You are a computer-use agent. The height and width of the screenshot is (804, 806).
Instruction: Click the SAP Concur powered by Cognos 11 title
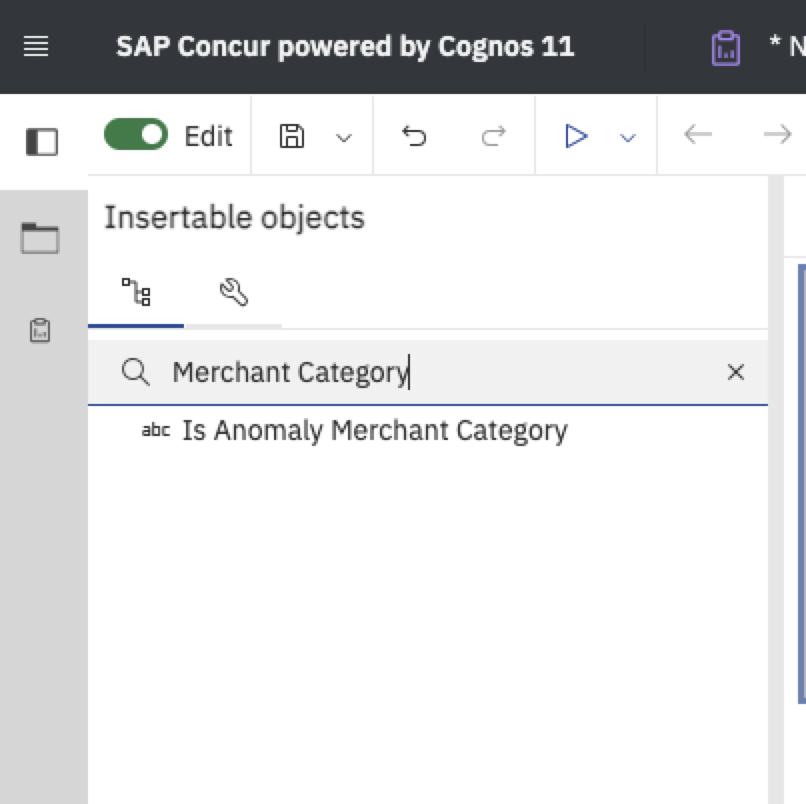pos(345,47)
